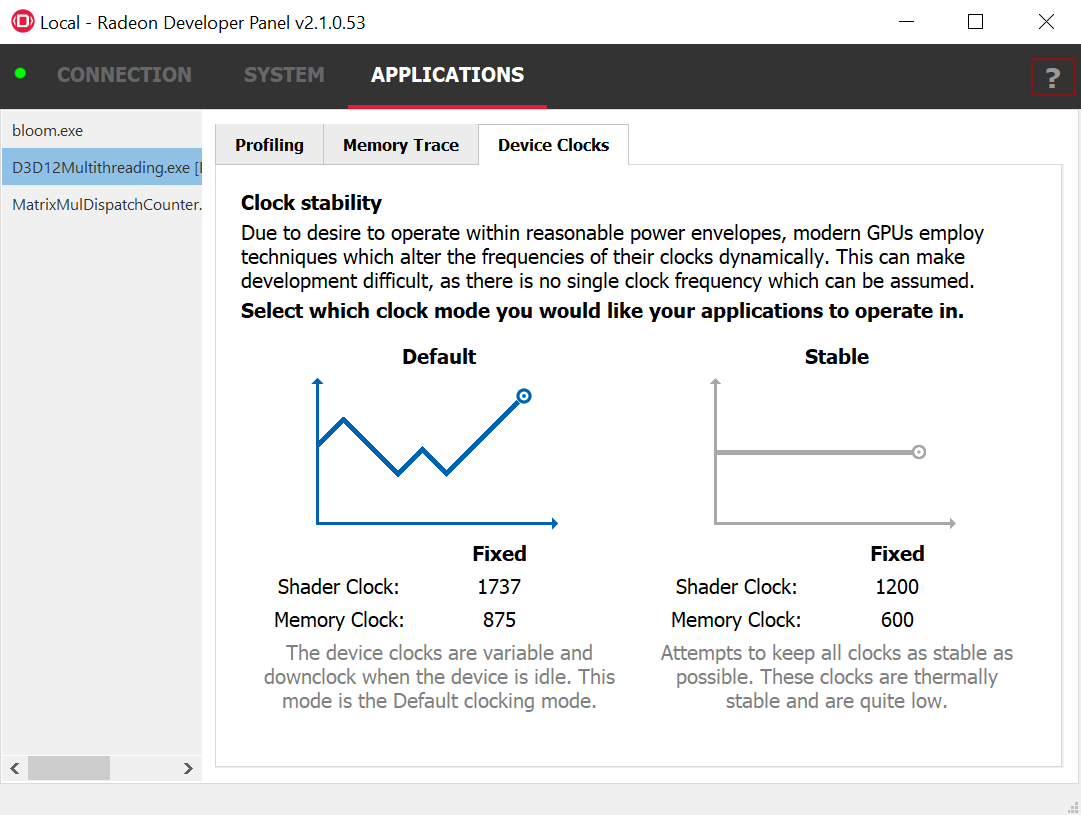Select the Stable clock mode graph
This screenshot has width=1081, height=815.
click(835, 452)
